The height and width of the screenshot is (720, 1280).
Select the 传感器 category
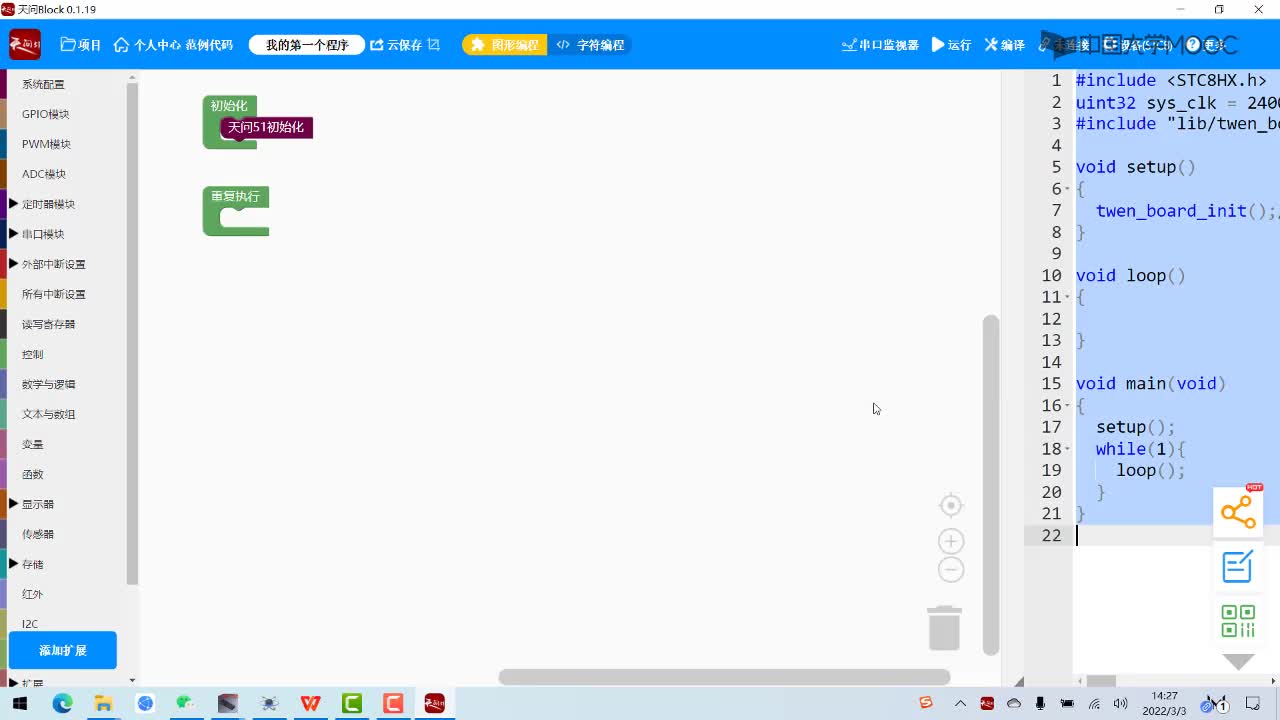point(38,534)
